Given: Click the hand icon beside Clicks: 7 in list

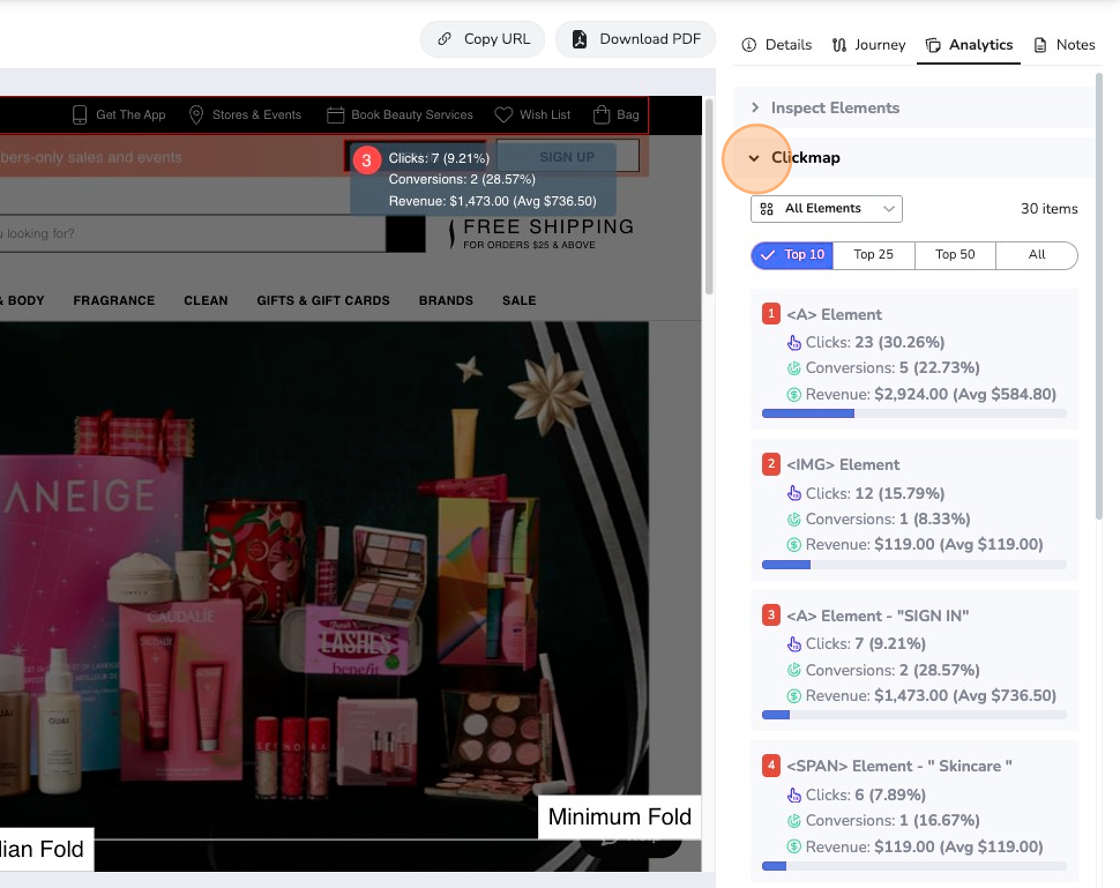Looking at the screenshot, I should coord(794,644).
